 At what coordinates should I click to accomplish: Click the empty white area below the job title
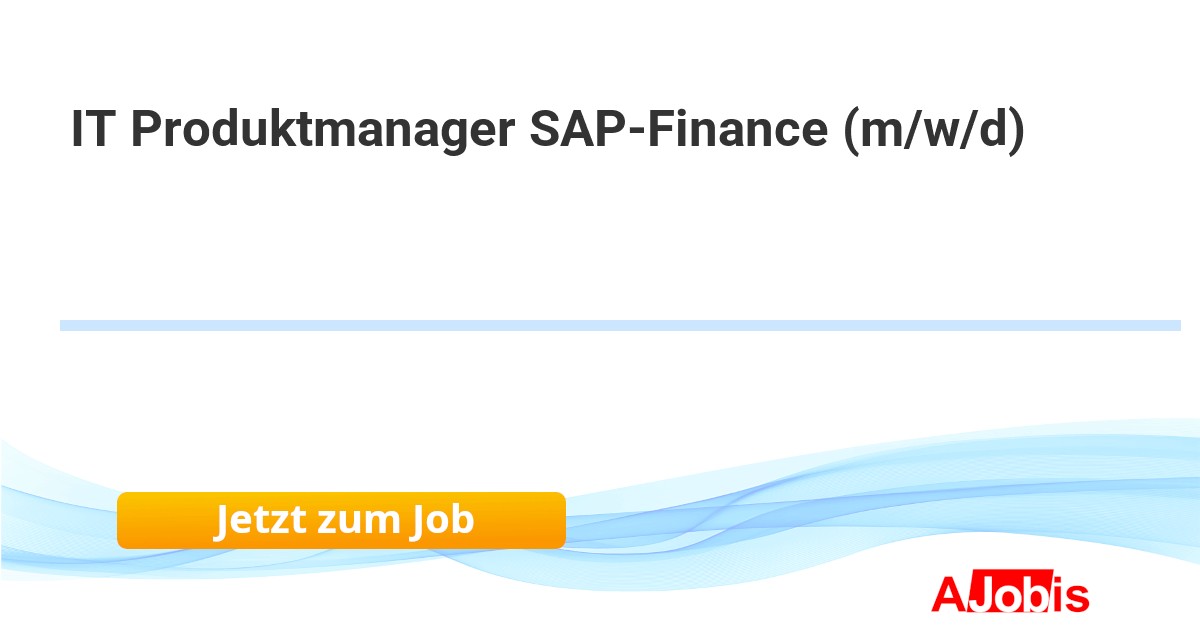[x=600, y=240]
